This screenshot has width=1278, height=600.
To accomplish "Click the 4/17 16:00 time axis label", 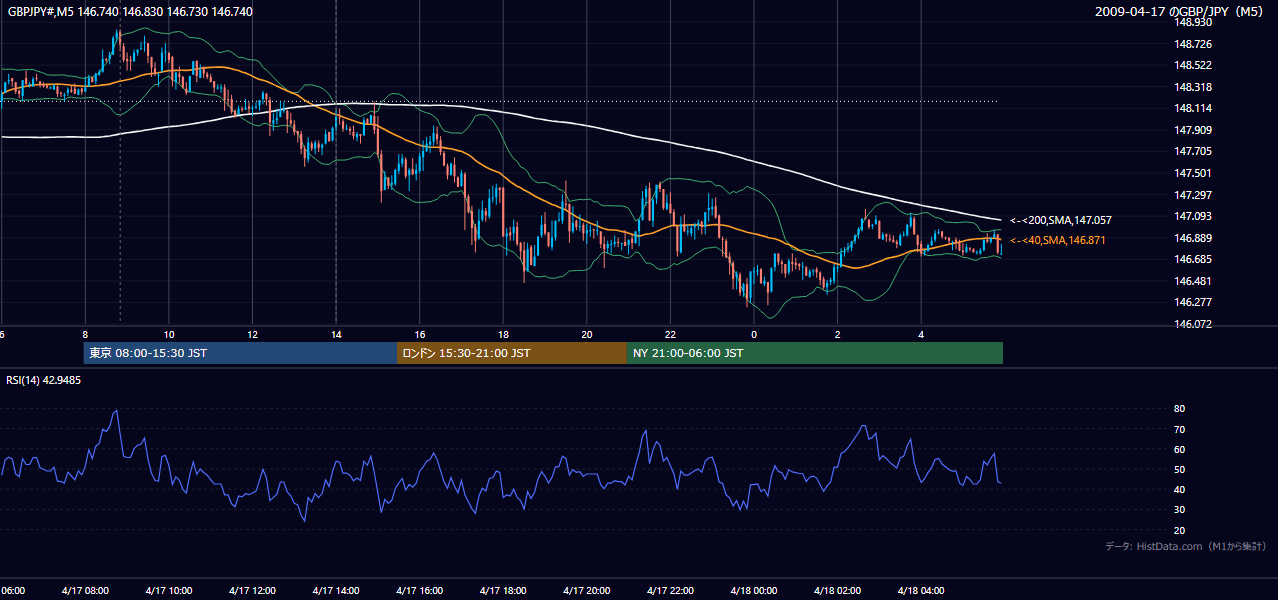I will click(420, 591).
